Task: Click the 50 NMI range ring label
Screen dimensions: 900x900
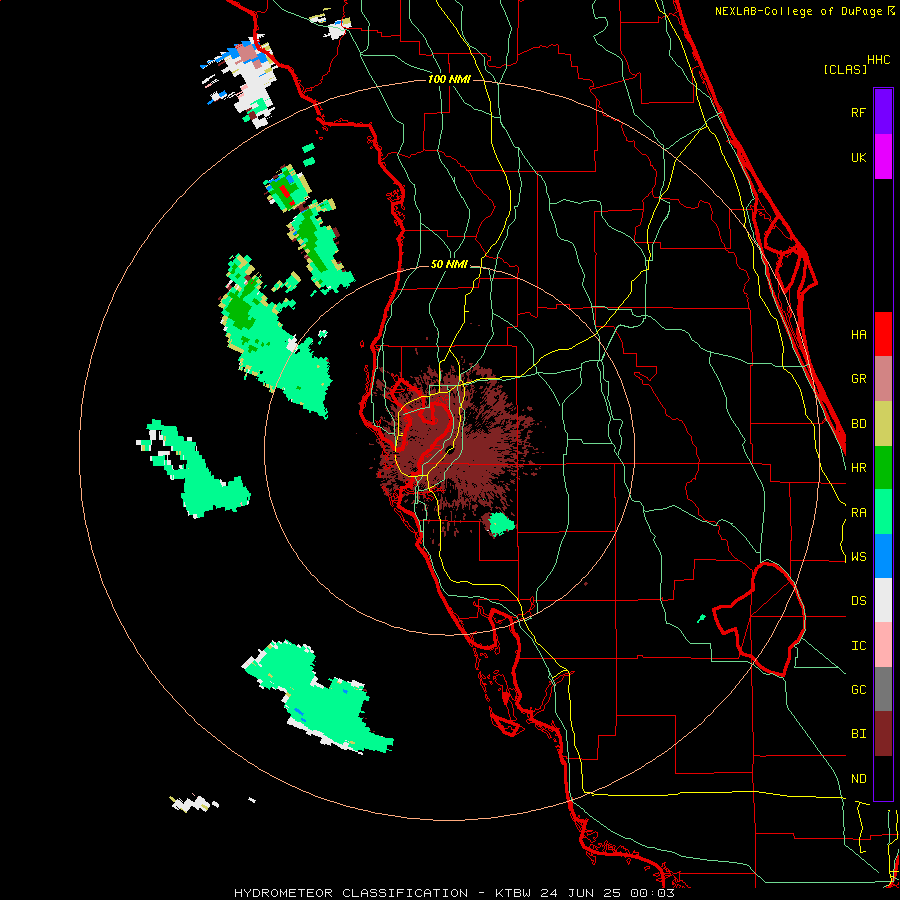Action: 449,264
